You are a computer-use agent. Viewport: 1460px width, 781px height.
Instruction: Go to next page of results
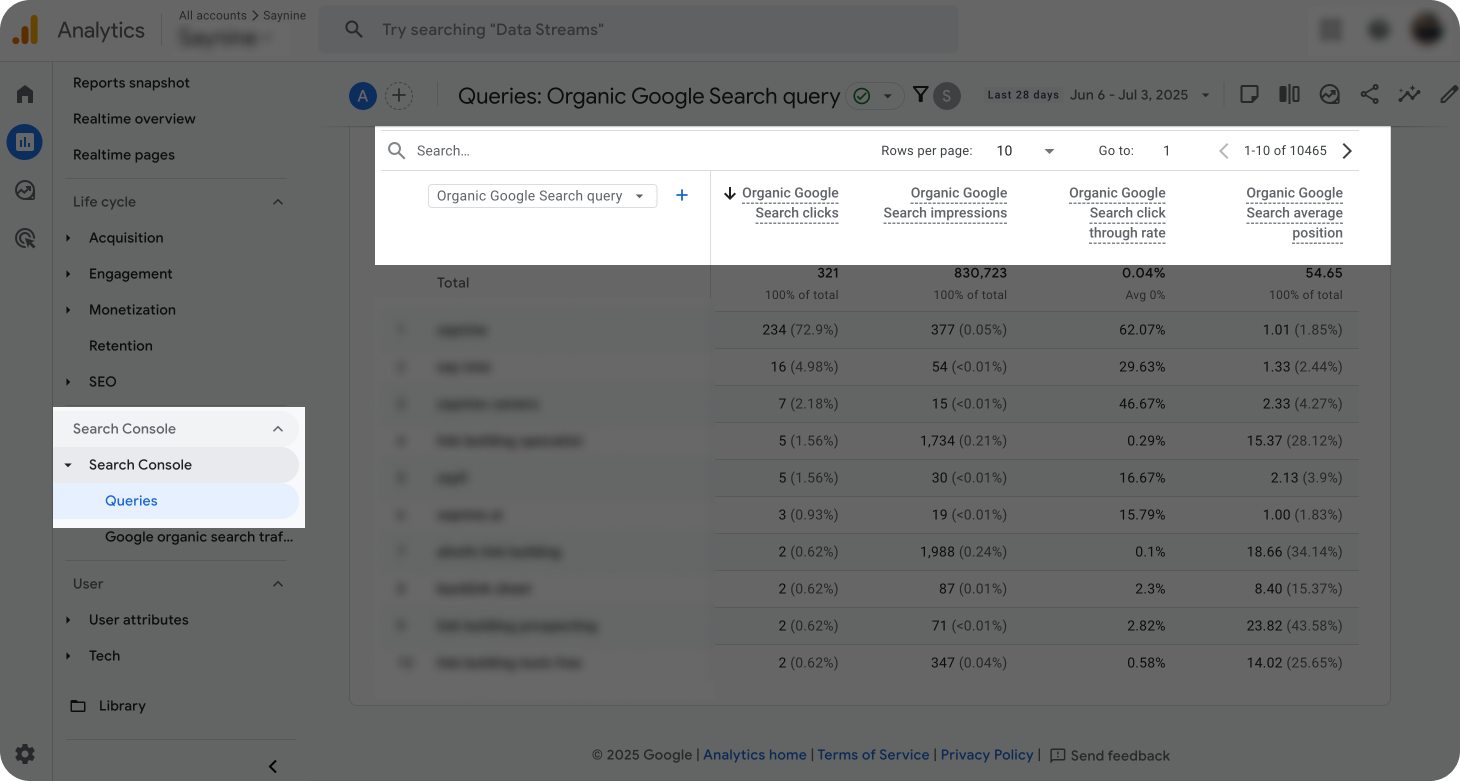point(1347,151)
